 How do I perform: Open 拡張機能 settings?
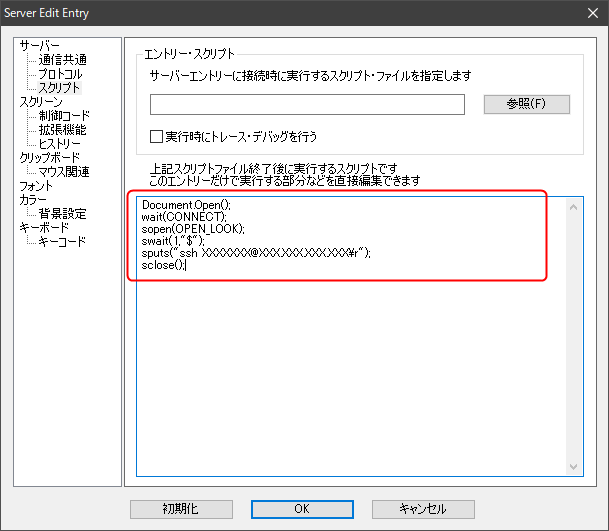pyautogui.click(x=63, y=130)
